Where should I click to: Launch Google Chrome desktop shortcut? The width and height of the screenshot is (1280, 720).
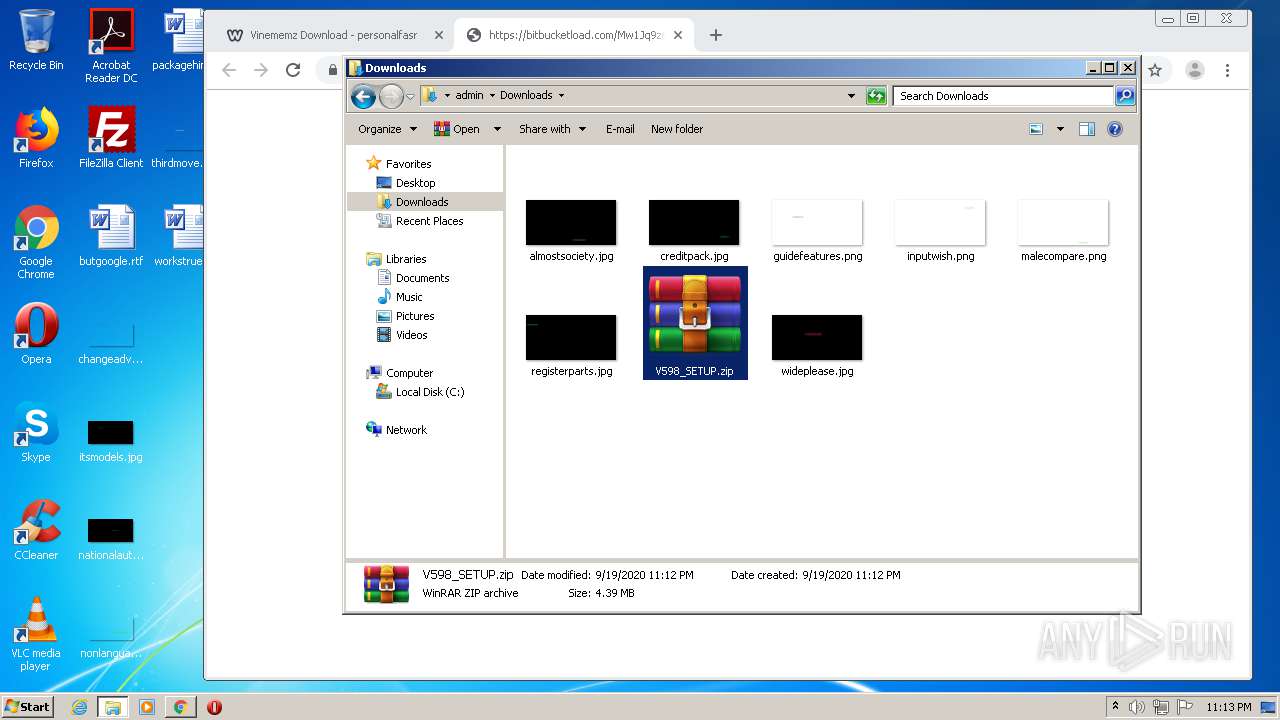click(x=36, y=242)
